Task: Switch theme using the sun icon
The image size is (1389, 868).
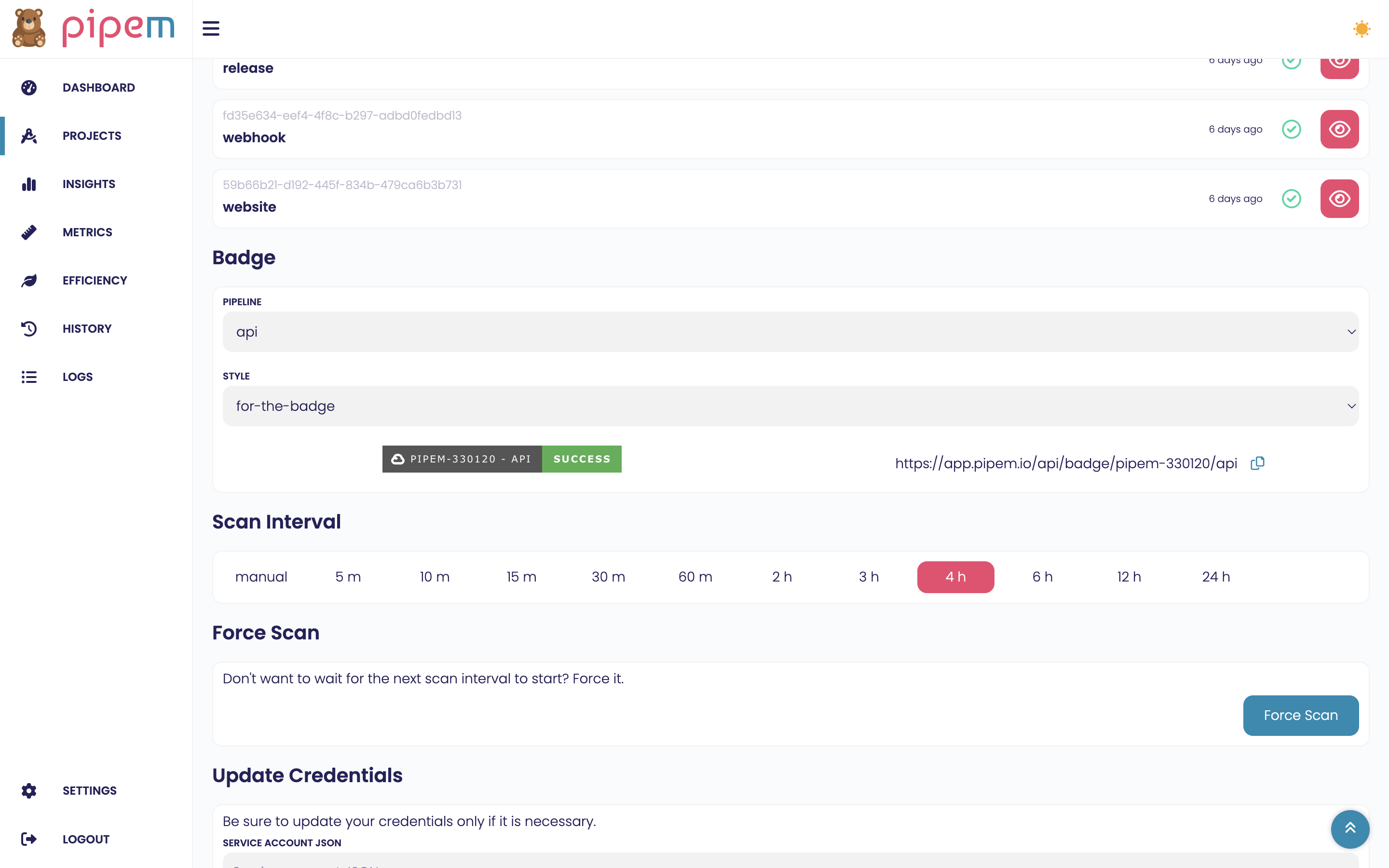Action: 1362,28
